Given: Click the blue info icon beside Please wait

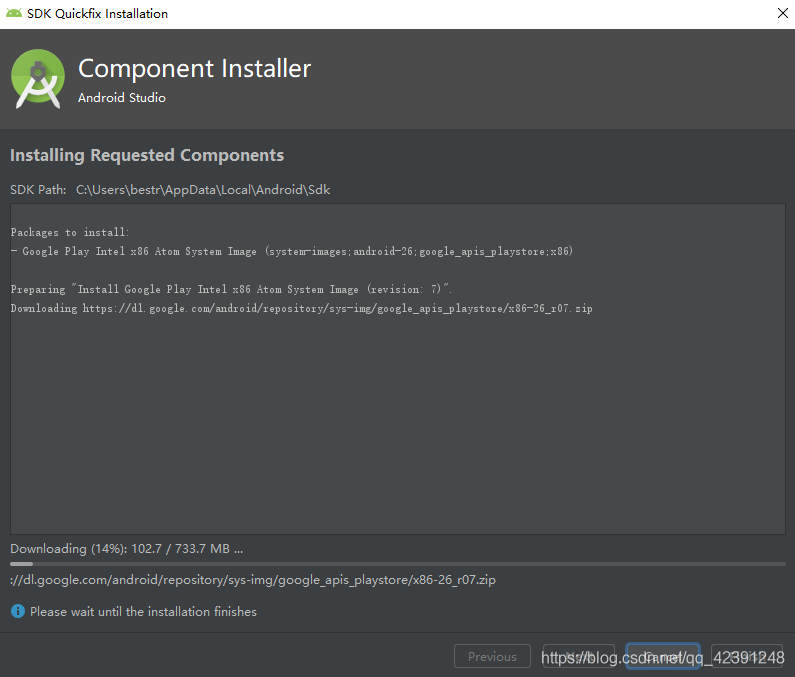Looking at the screenshot, I should pos(17,611).
